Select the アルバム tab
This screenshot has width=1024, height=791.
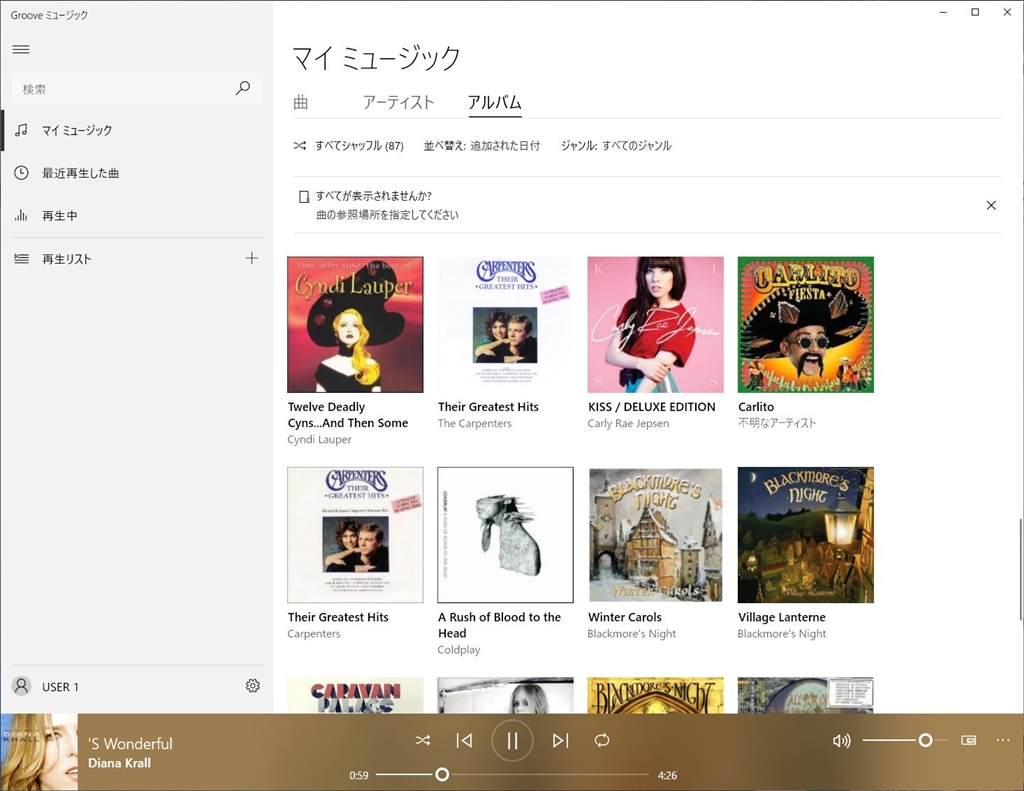pos(494,103)
